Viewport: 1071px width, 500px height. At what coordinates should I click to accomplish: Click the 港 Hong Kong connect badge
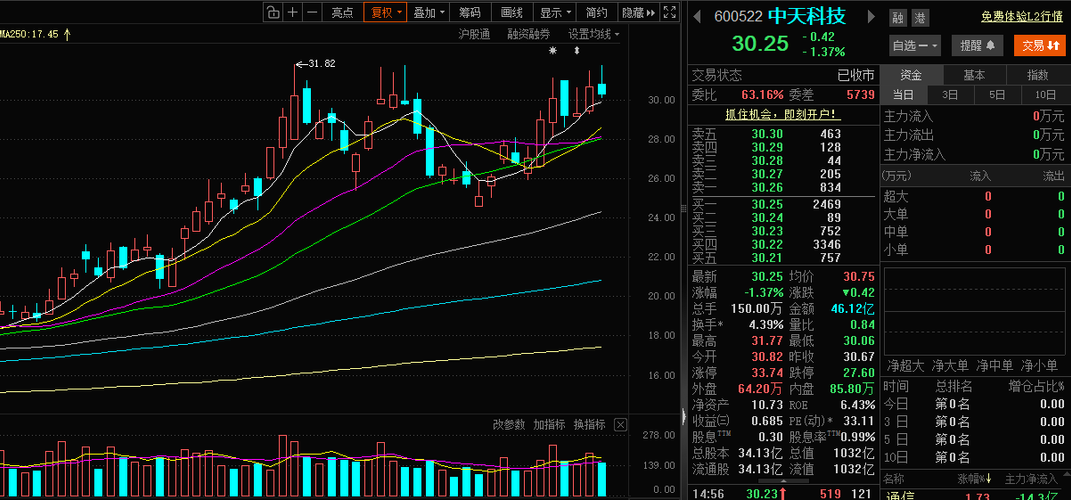[x=920, y=18]
